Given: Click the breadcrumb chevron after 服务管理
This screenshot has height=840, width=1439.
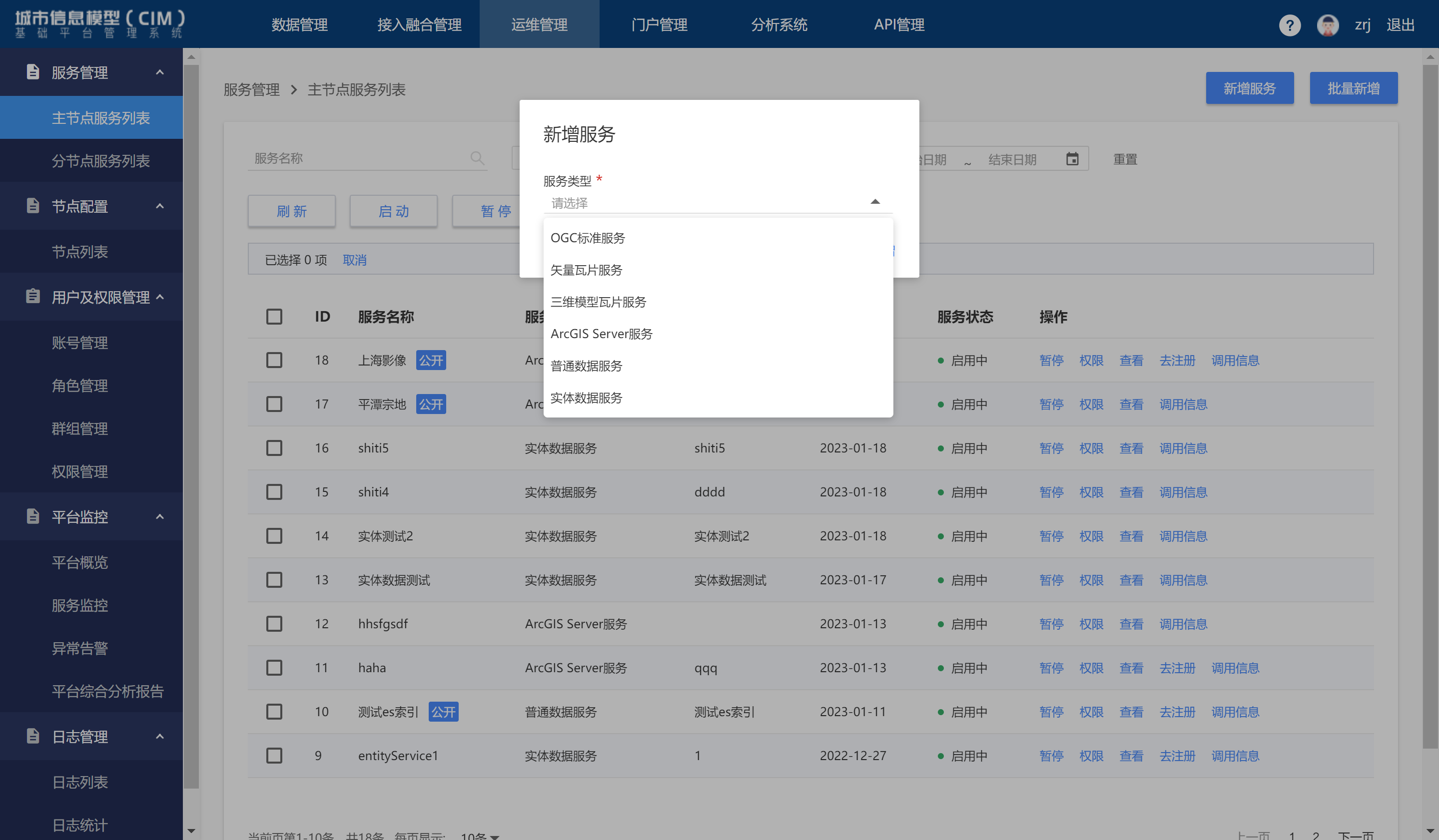Looking at the screenshot, I should coord(293,89).
